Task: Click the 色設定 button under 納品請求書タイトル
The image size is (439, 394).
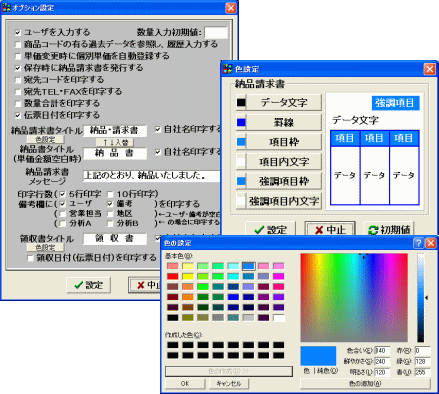Action: [45, 139]
